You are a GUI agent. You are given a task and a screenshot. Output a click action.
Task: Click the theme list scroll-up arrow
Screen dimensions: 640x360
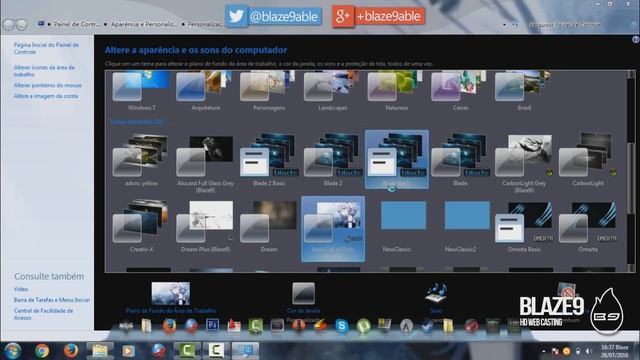pos(631,75)
